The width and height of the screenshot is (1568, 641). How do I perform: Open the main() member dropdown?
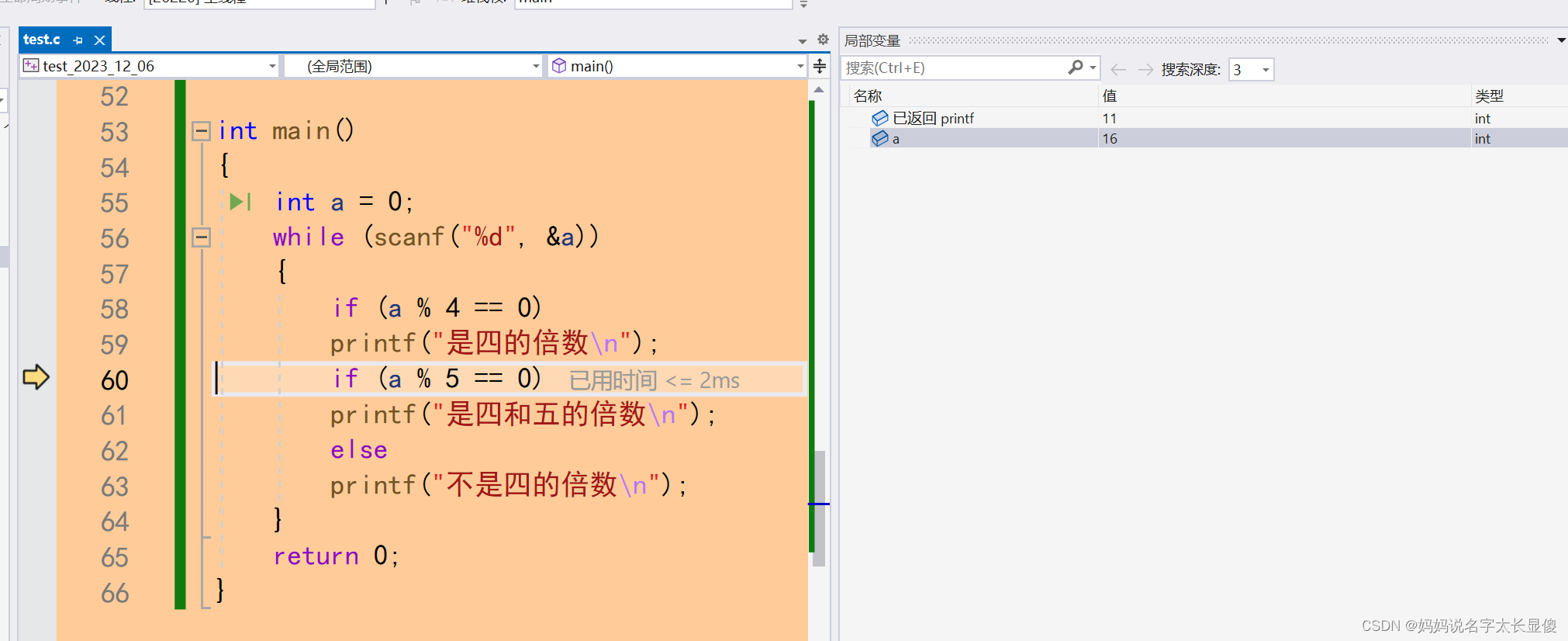[677, 66]
